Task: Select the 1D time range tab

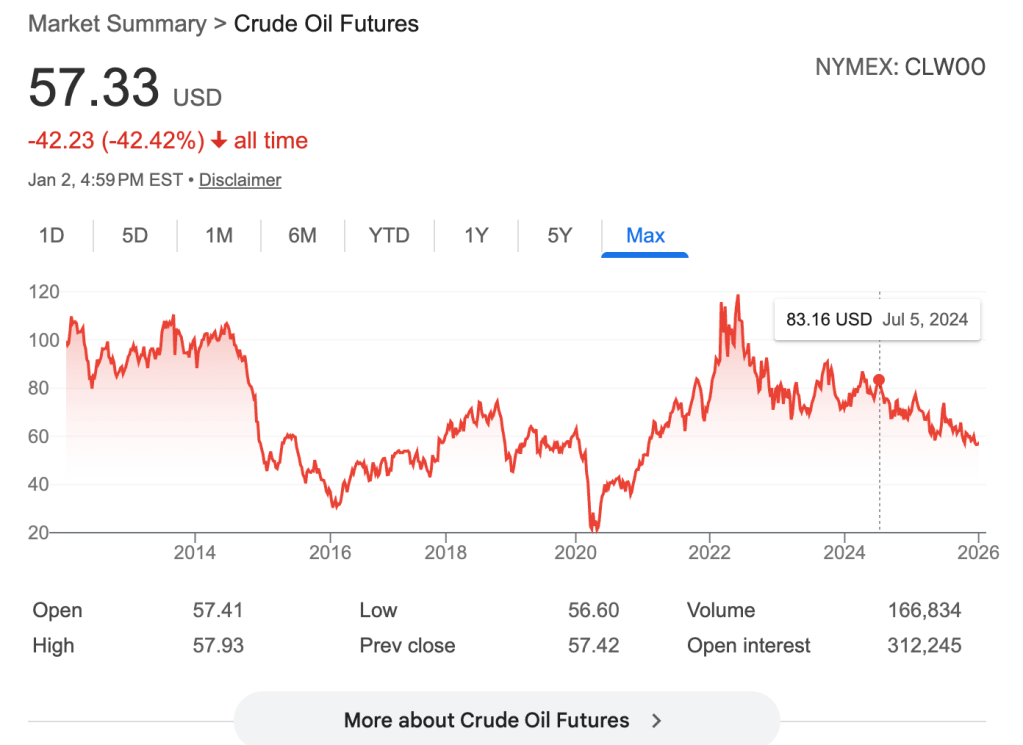Action: tap(51, 236)
